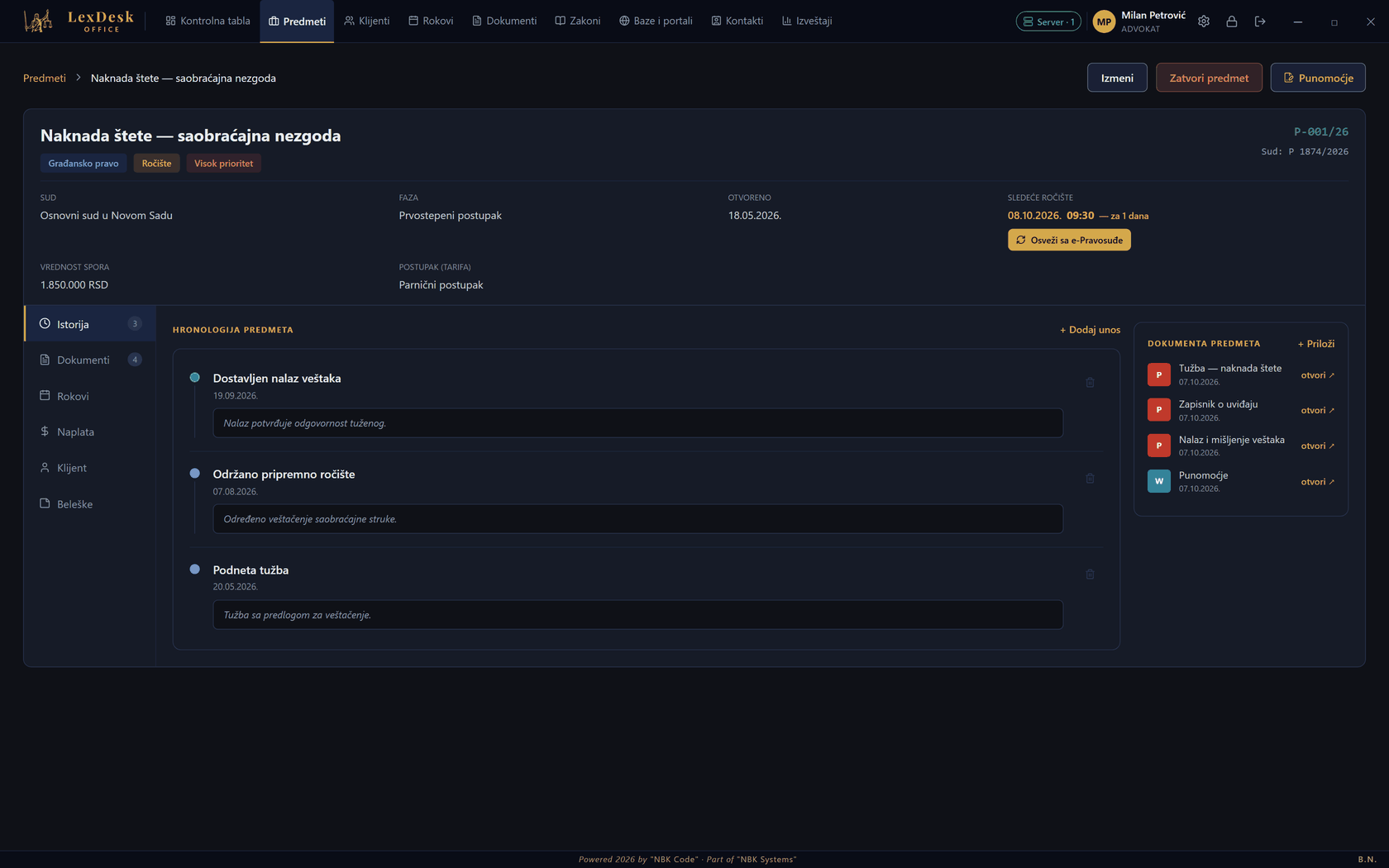Click '+ Priloži' to attach a document
1389x868 pixels.
(1315, 344)
